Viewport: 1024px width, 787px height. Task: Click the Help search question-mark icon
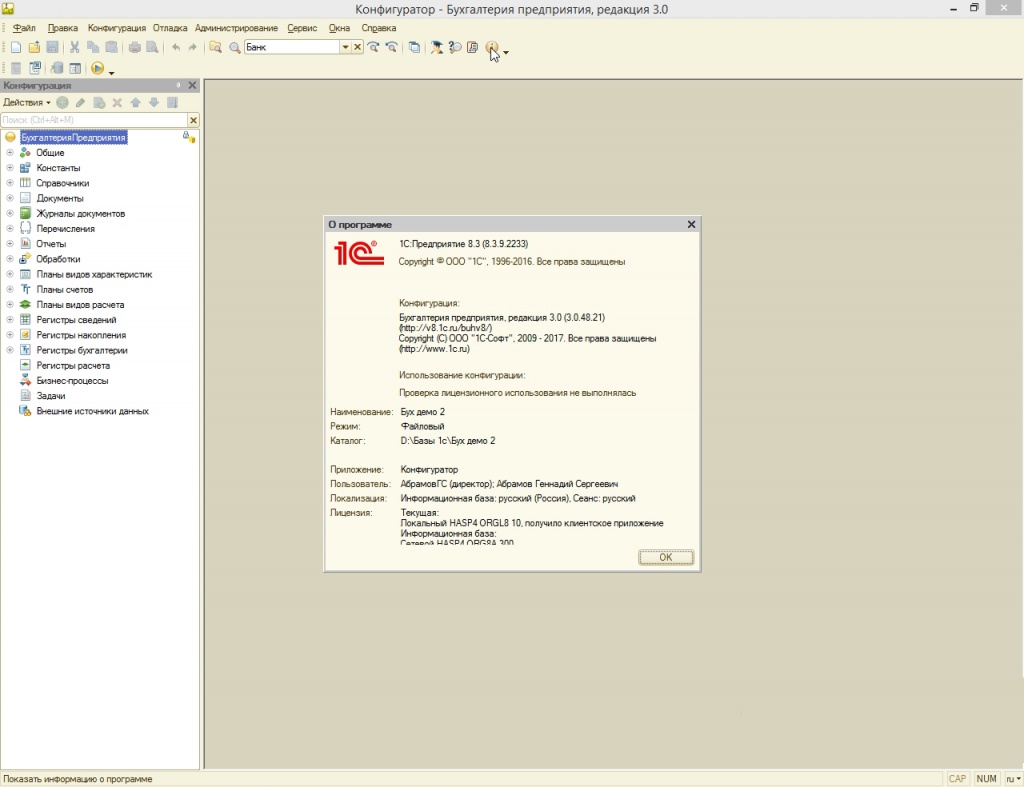point(455,48)
